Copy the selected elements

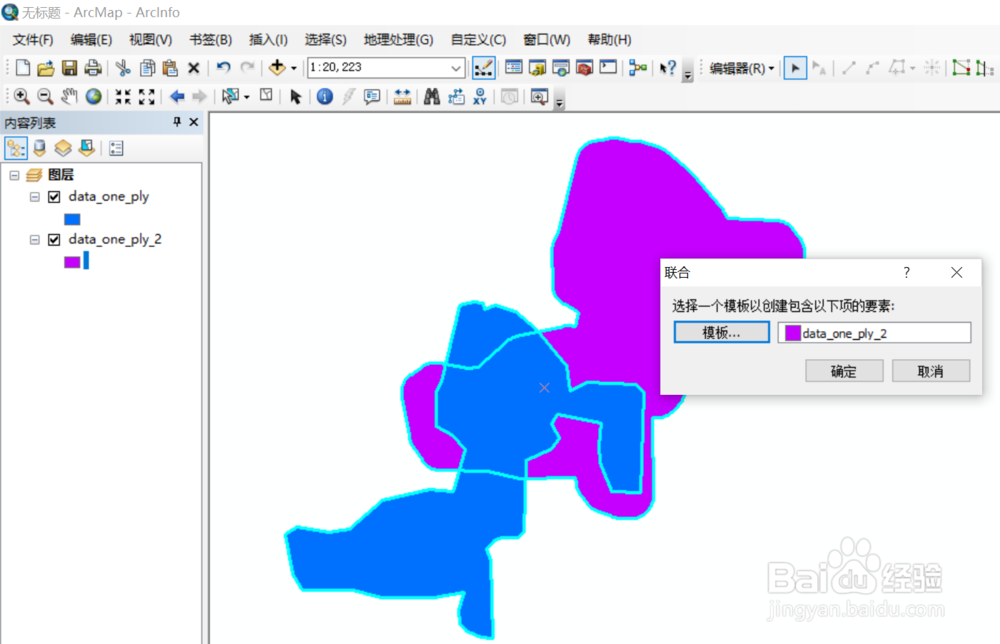(147, 68)
